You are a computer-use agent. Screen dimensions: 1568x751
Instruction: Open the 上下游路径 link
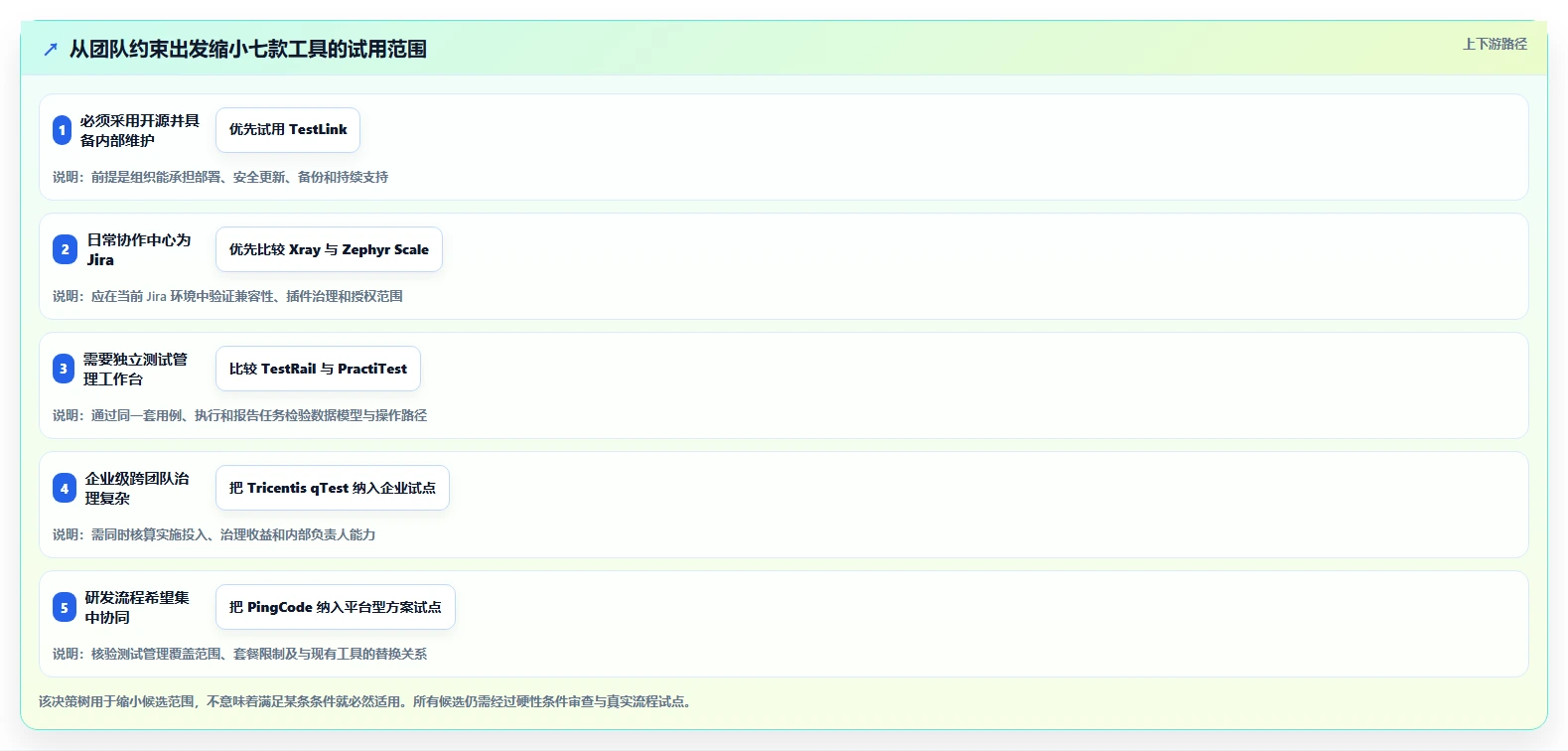coord(1495,44)
